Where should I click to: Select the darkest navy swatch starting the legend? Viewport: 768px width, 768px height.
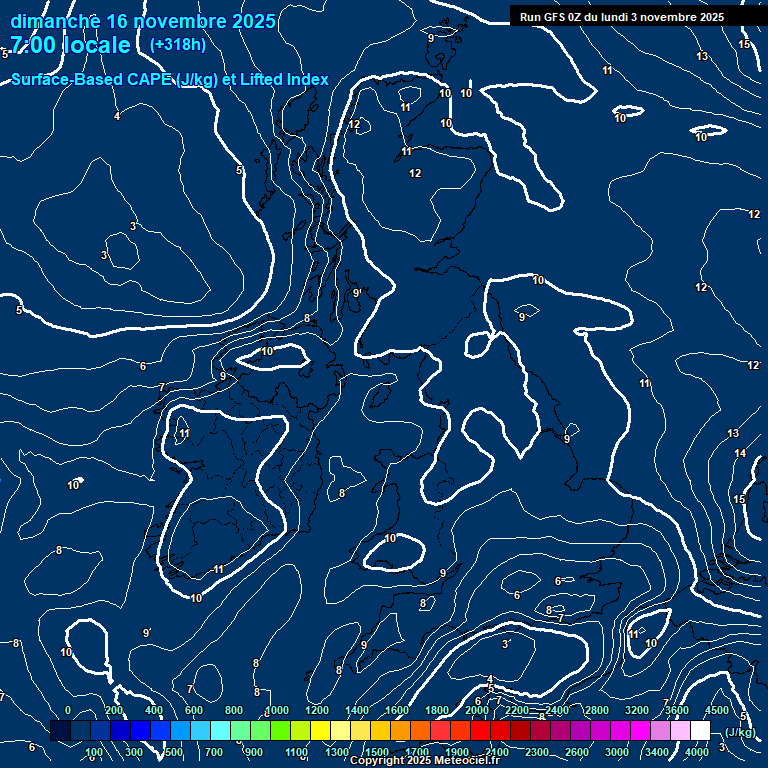tap(60, 730)
